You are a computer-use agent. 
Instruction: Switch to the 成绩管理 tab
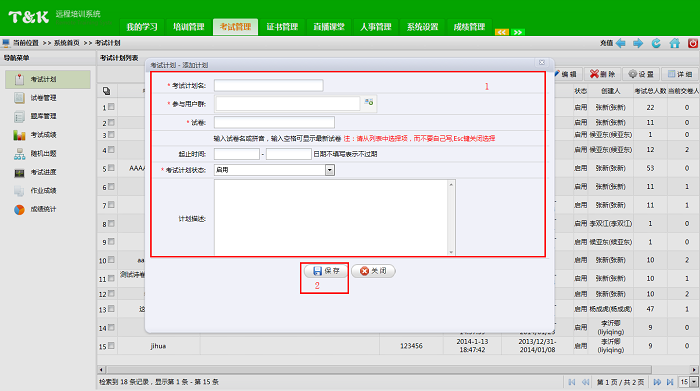tap(469, 27)
